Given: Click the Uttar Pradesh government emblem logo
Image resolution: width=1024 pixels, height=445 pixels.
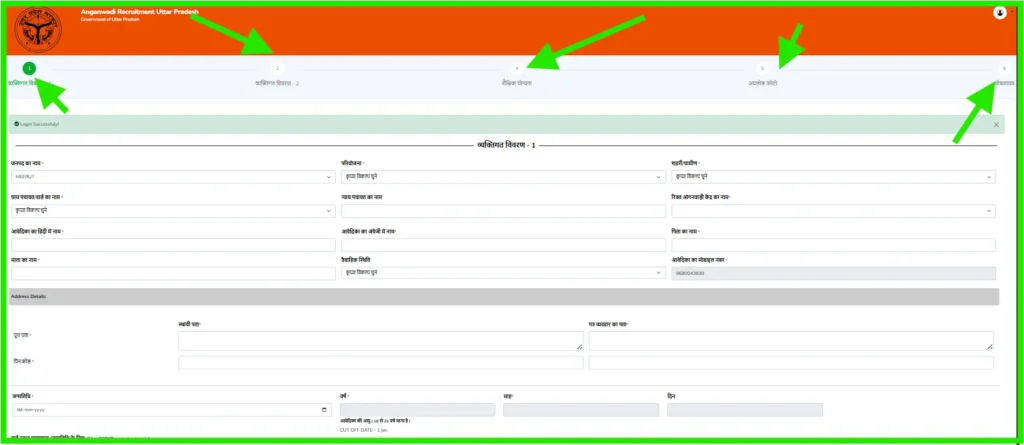Looking at the screenshot, I should (x=37, y=30).
